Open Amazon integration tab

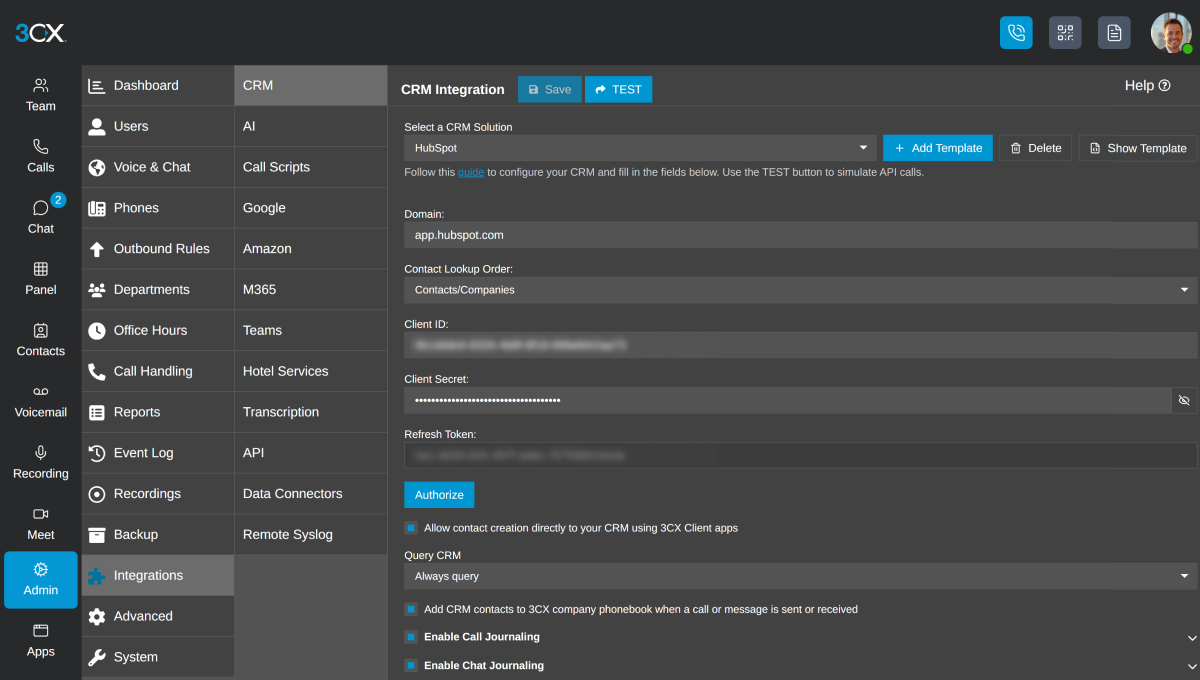coord(311,249)
